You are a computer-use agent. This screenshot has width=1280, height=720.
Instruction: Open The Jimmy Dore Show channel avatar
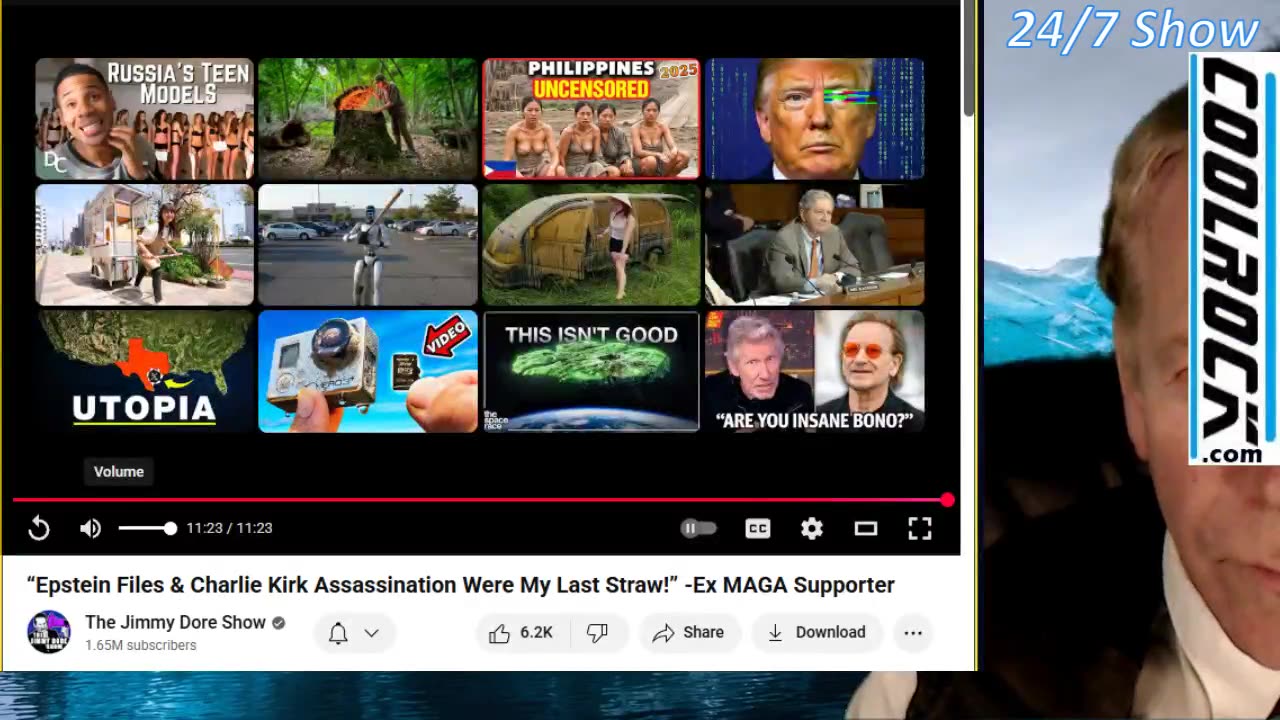(48, 632)
